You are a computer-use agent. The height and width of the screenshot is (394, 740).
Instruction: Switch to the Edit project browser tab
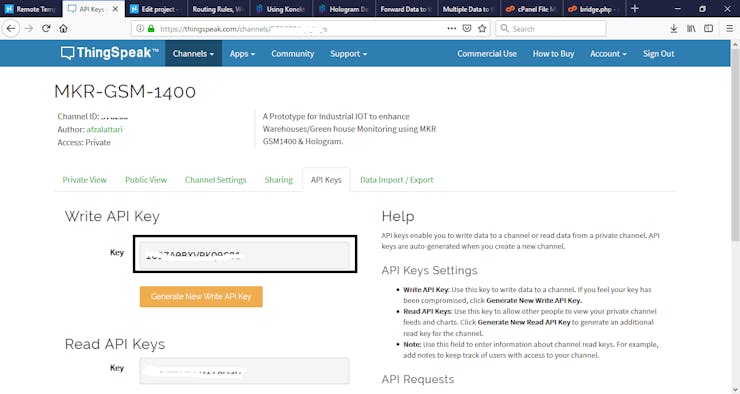155,9
